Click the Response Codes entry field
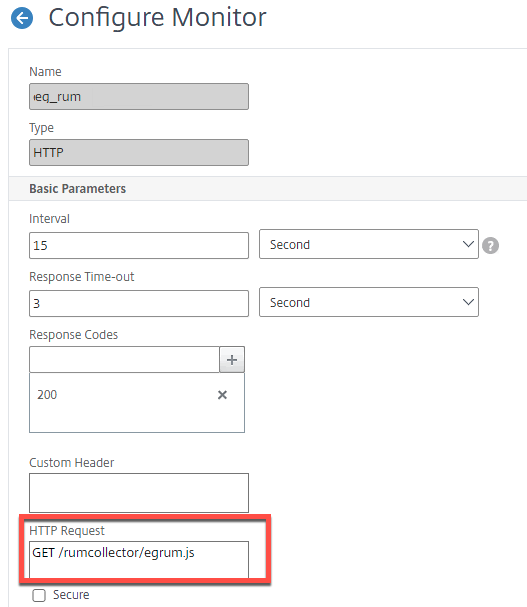 [x=124, y=360]
